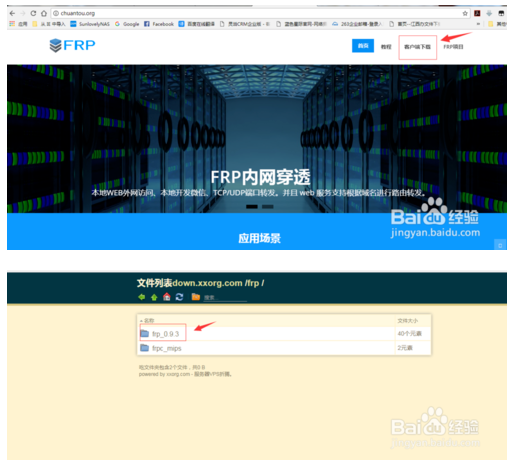Click the browser back arrow
515x463 pixels.
tap(12, 13)
